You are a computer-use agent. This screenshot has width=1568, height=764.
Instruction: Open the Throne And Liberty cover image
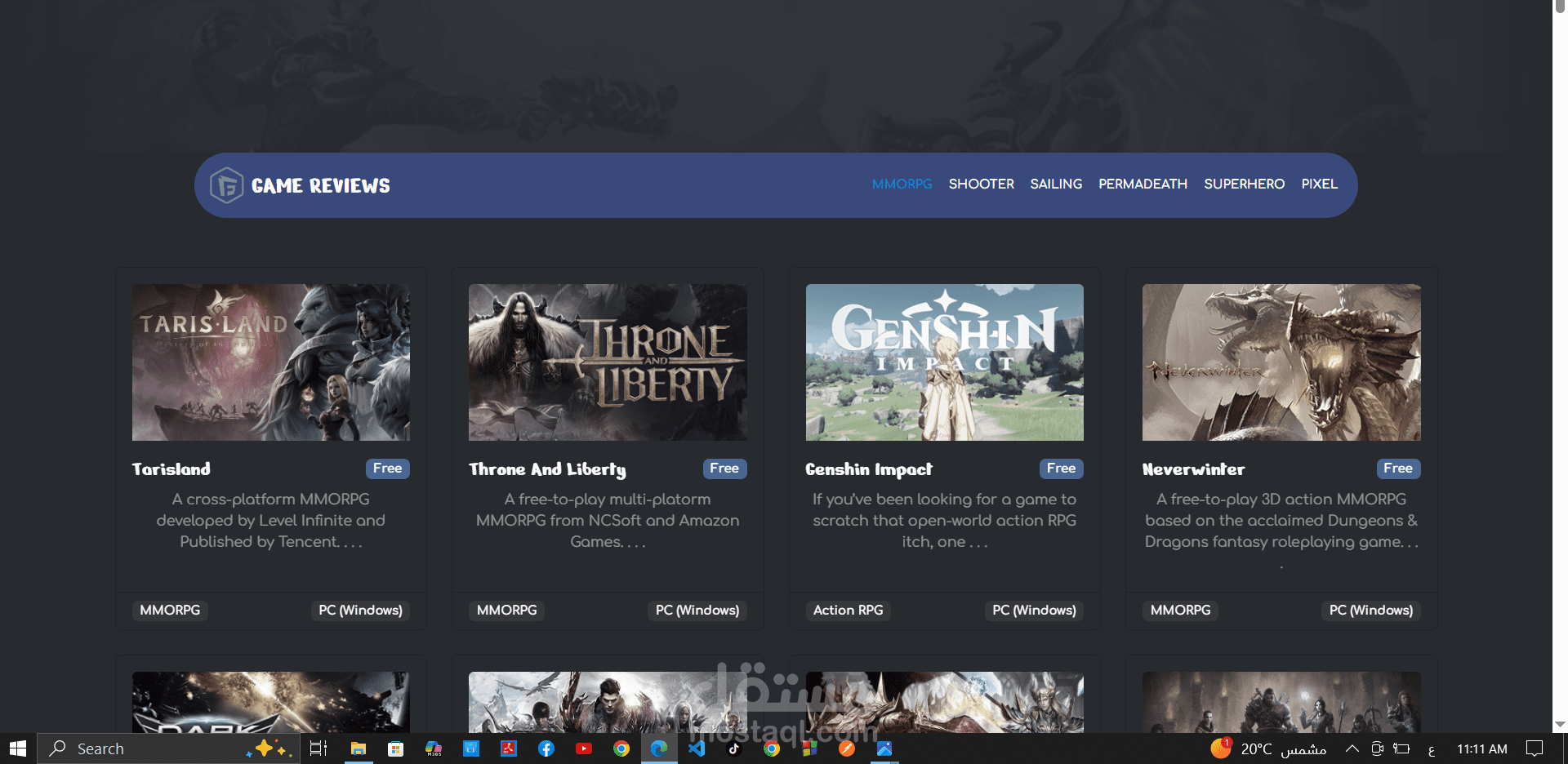608,362
